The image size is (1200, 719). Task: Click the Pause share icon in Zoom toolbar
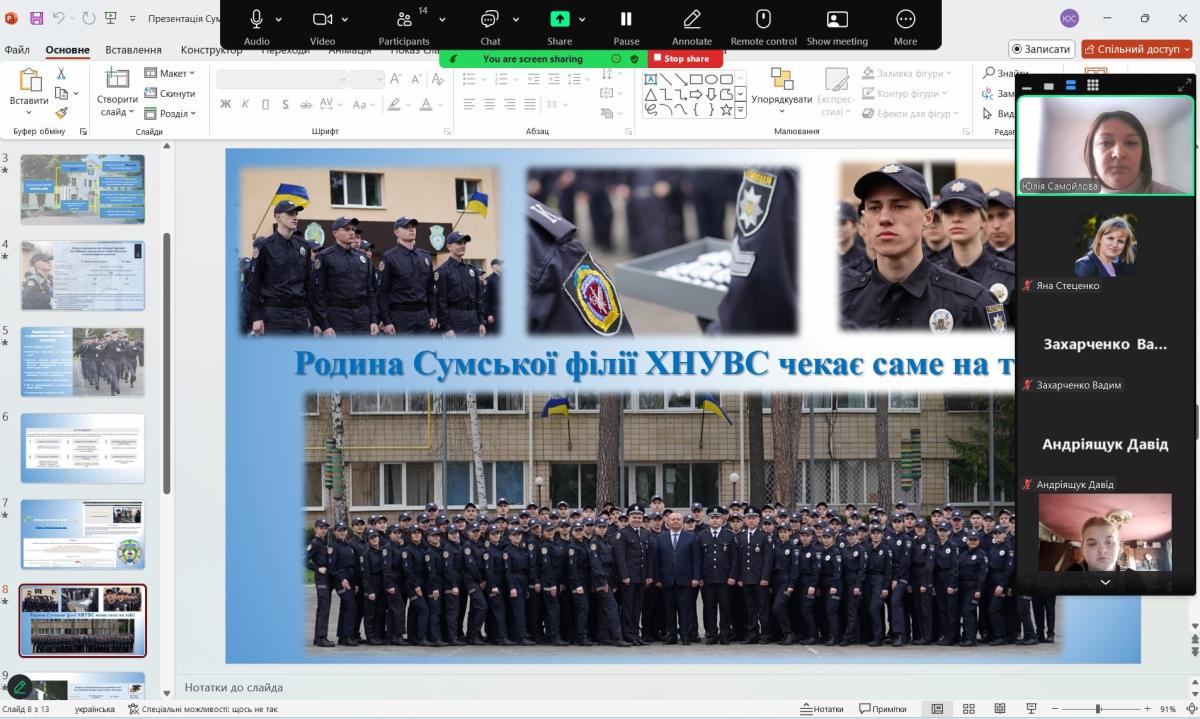(x=626, y=19)
